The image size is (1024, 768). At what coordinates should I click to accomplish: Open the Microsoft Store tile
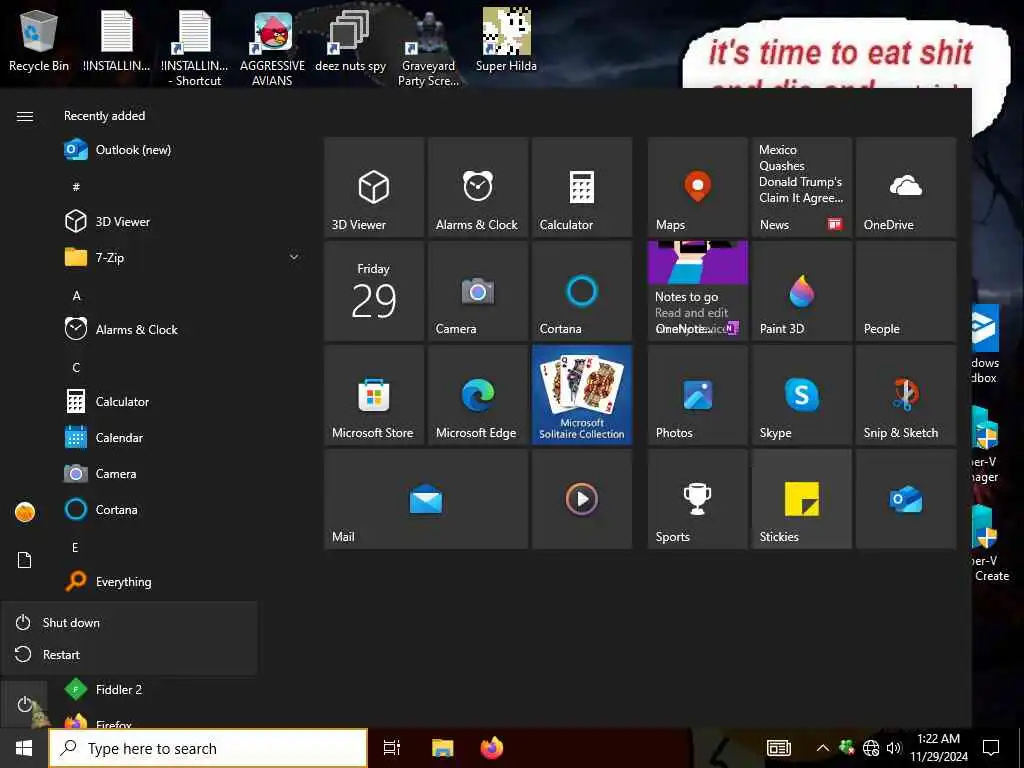coord(374,394)
